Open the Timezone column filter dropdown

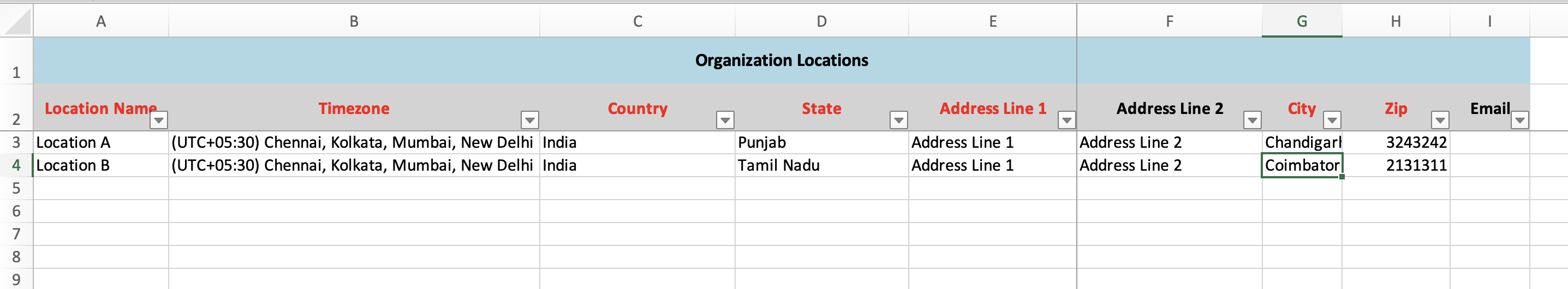tap(529, 120)
